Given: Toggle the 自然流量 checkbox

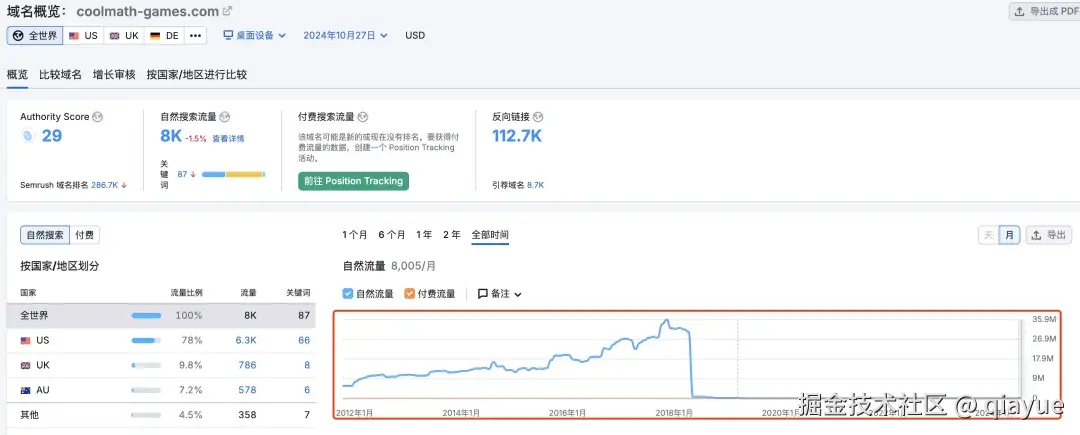Looking at the screenshot, I should pyautogui.click(x=348, y=294).
